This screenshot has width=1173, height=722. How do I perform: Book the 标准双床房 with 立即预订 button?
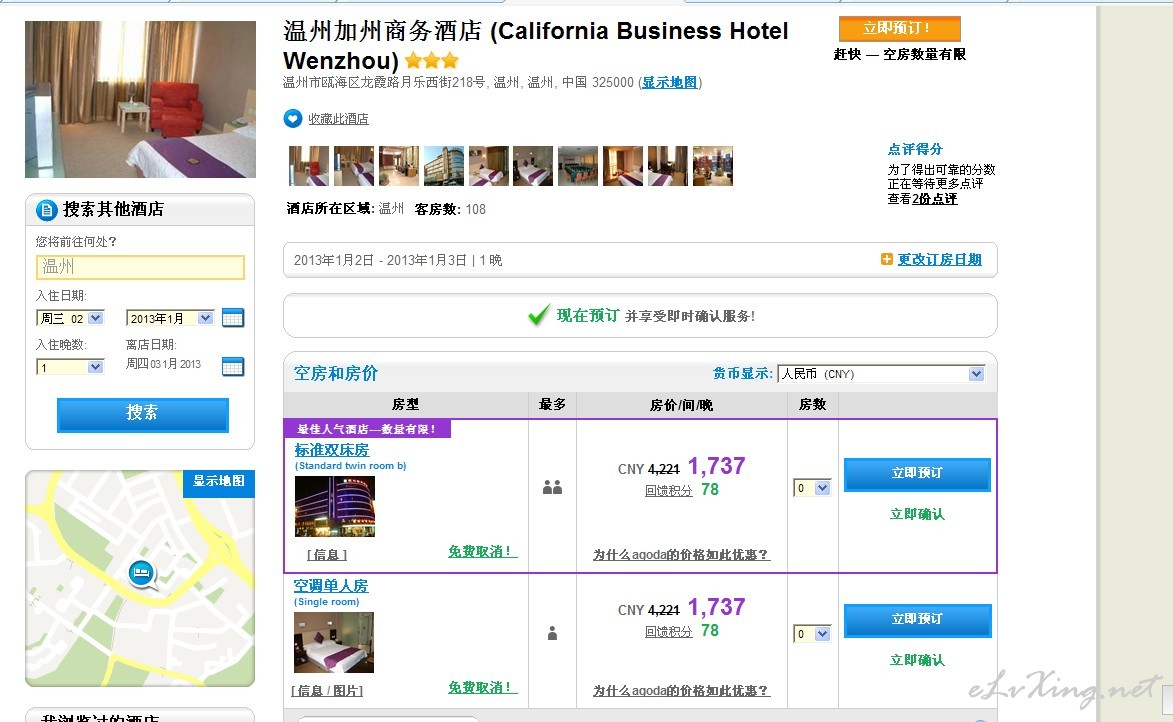pos(917,474)
